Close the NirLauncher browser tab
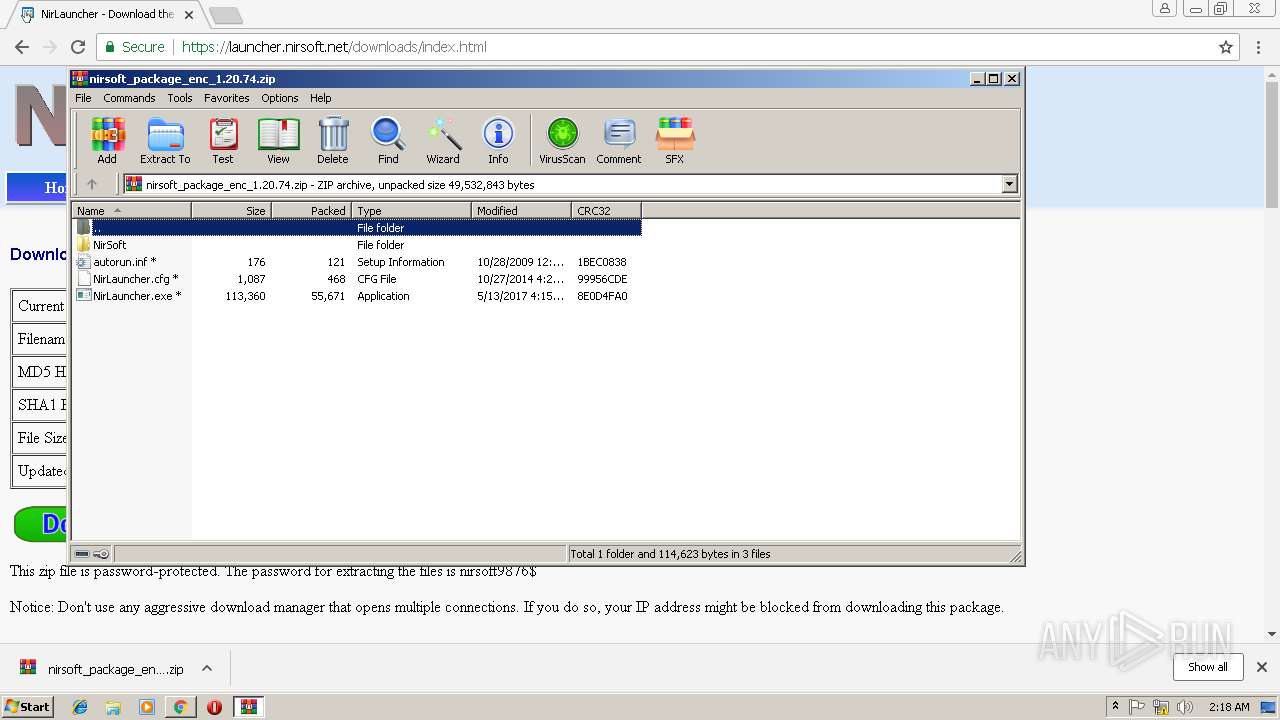This screenshot has width=1280, height=720. (x=189, y=14)
